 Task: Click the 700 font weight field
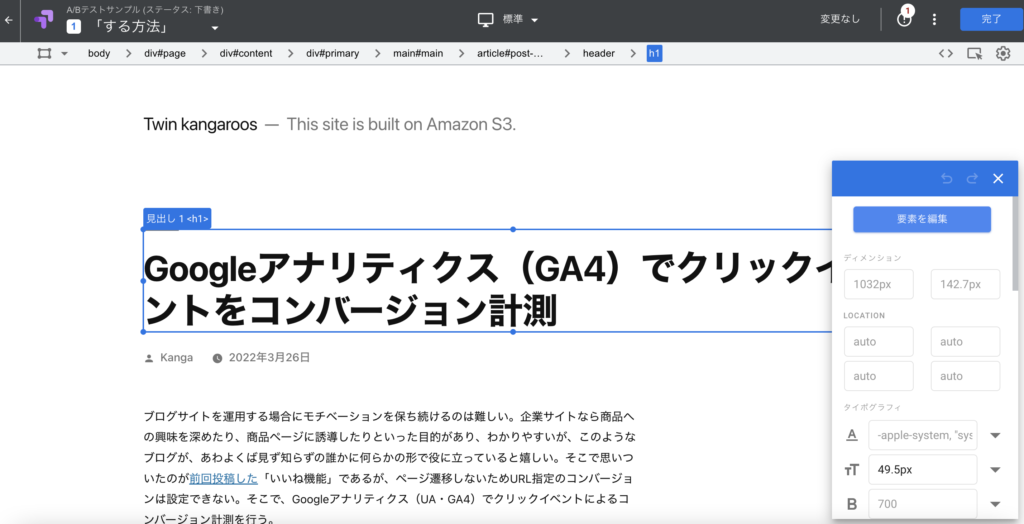click(923, 504)
